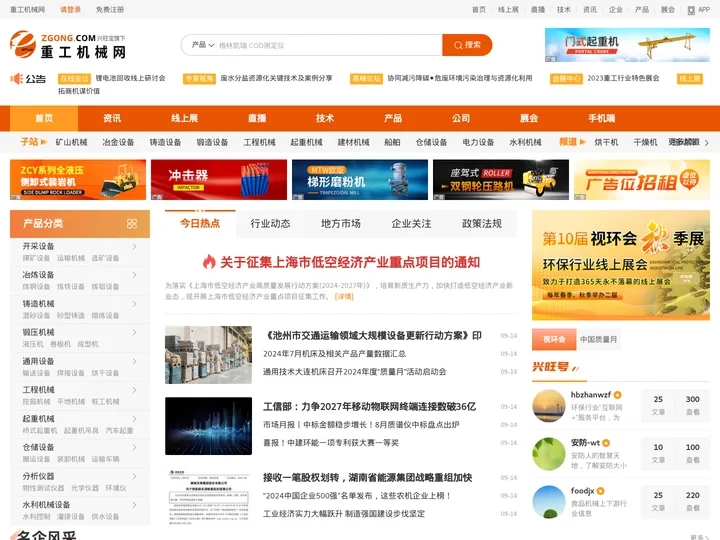Image resolution: width=720 pixels, height=540 pixels.
Task: Click the orange triangle next to 子站
Action: pyautogui.click(x=44, y=142)
